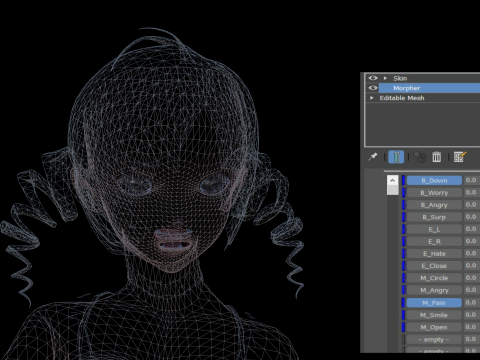480x360 pixels.
Task: Click the B_Angry value field
Action: coord(472,205)
